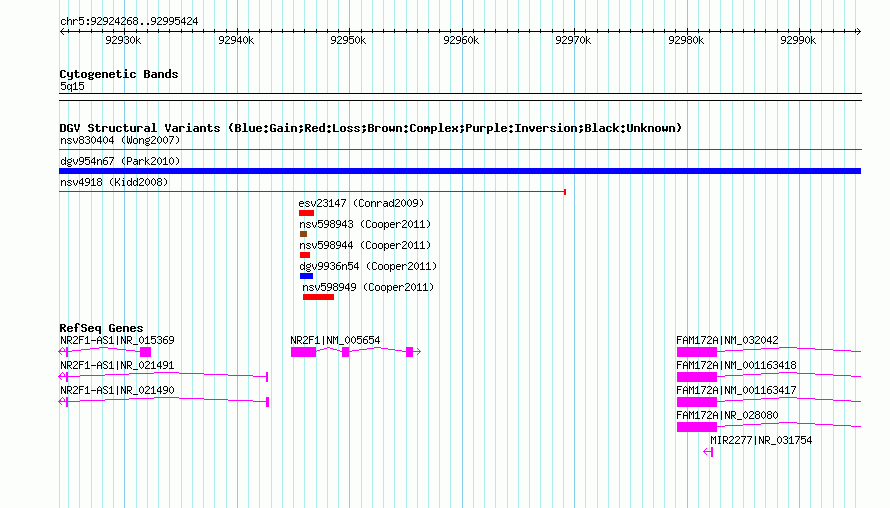Open the MIR2277|NR_031754 gene label
This screenshot has height=508, width=890.
click(x=761, y=440)
